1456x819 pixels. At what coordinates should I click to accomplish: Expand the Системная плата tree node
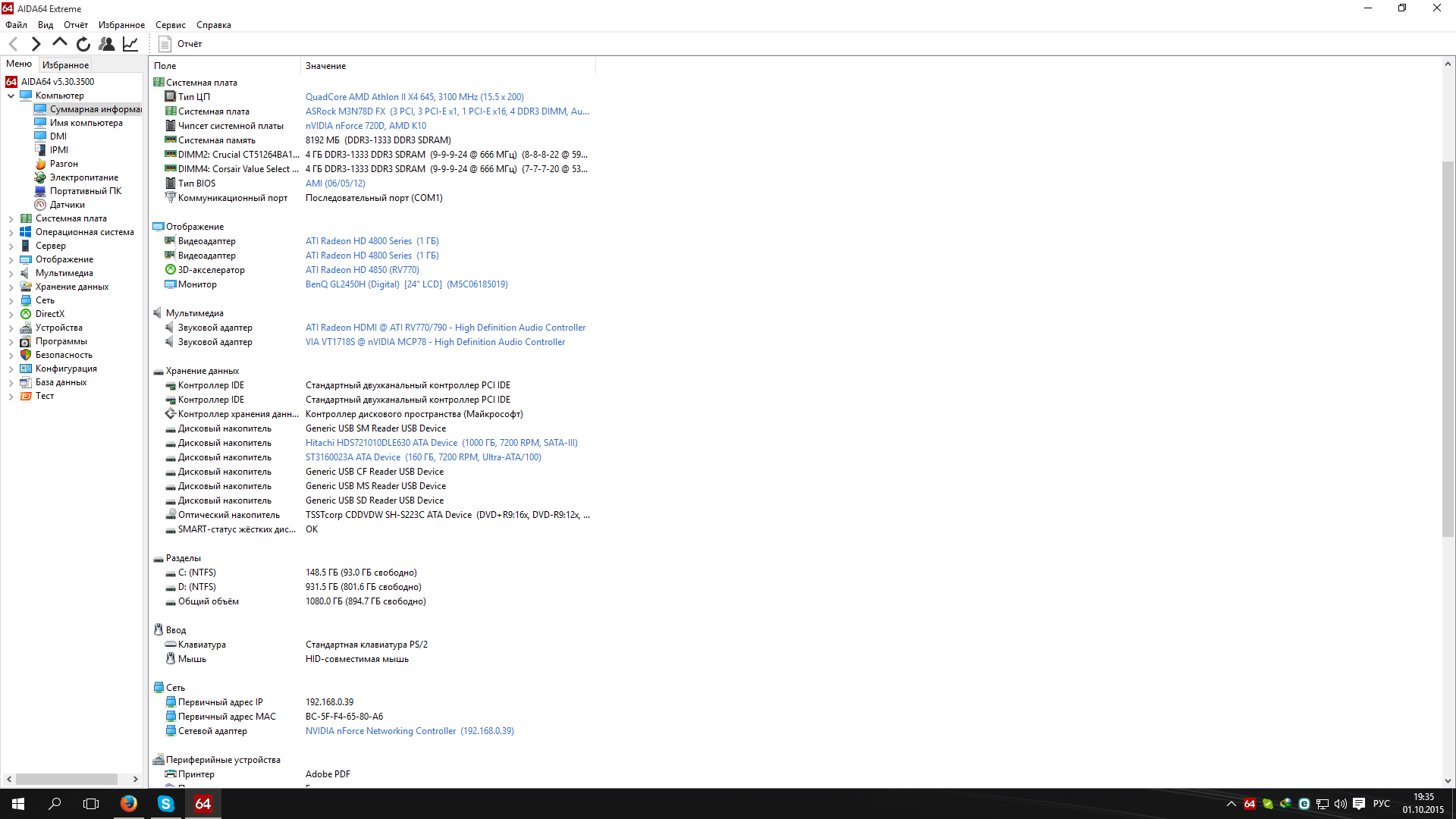(x=11, y=218)
